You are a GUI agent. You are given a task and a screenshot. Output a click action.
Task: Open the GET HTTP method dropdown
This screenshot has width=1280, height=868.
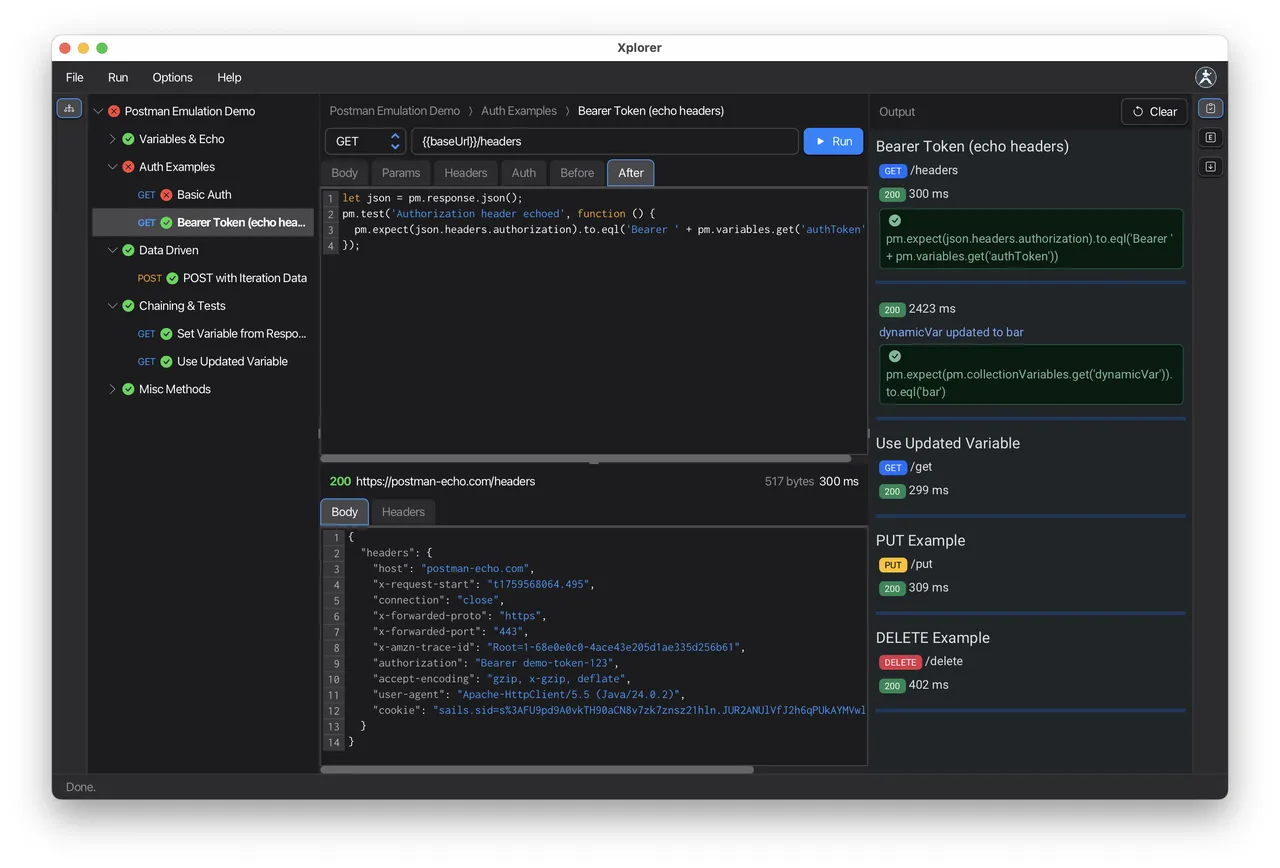[x=366, y=141]
